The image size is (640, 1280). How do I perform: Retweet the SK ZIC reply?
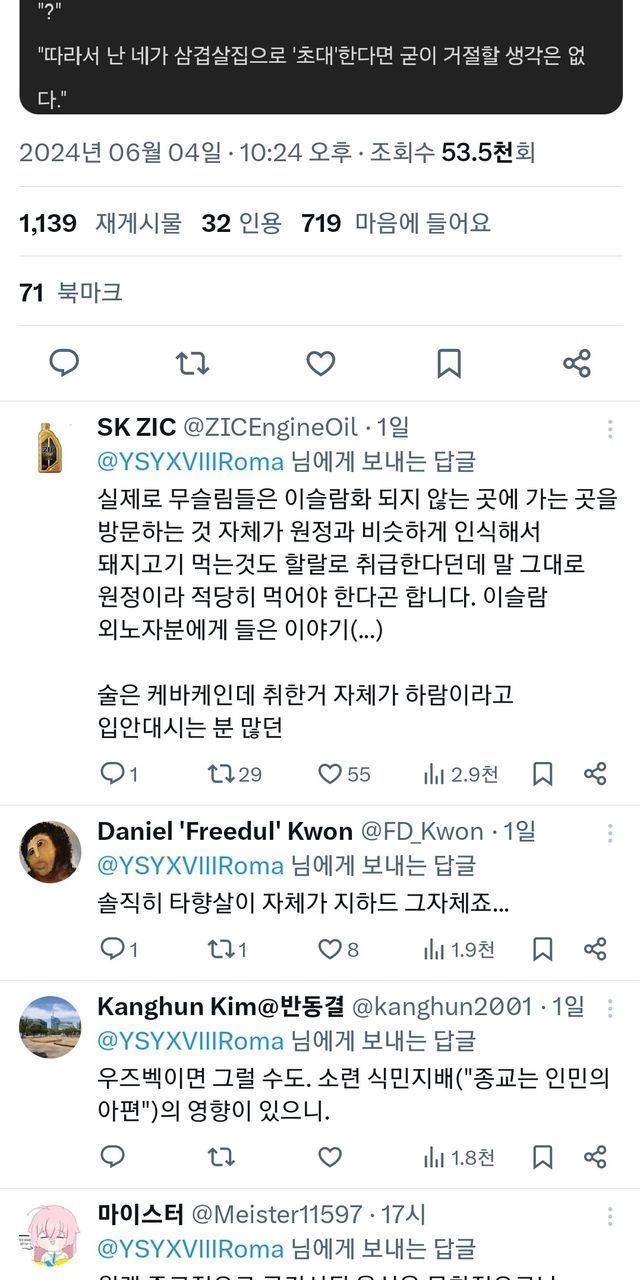[220, 773]
